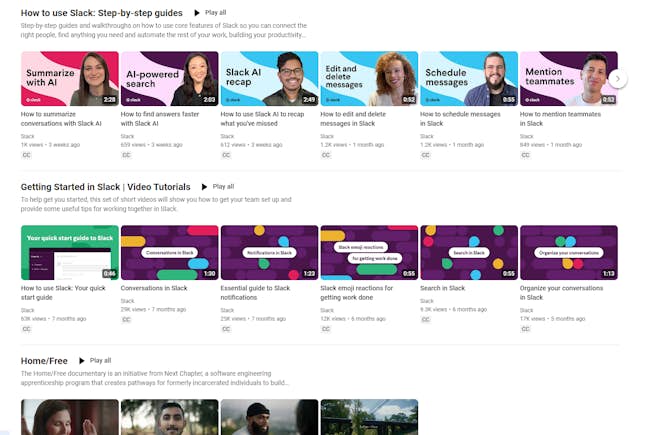Click the next arrow on step-by-step guides row

click(619, 78)
